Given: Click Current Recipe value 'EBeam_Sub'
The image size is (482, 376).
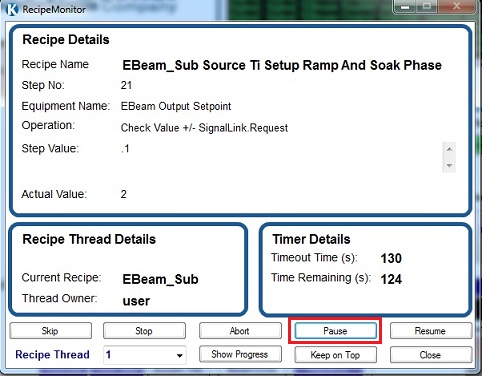Looking at the screenshot, I should [x=160, y=279].
